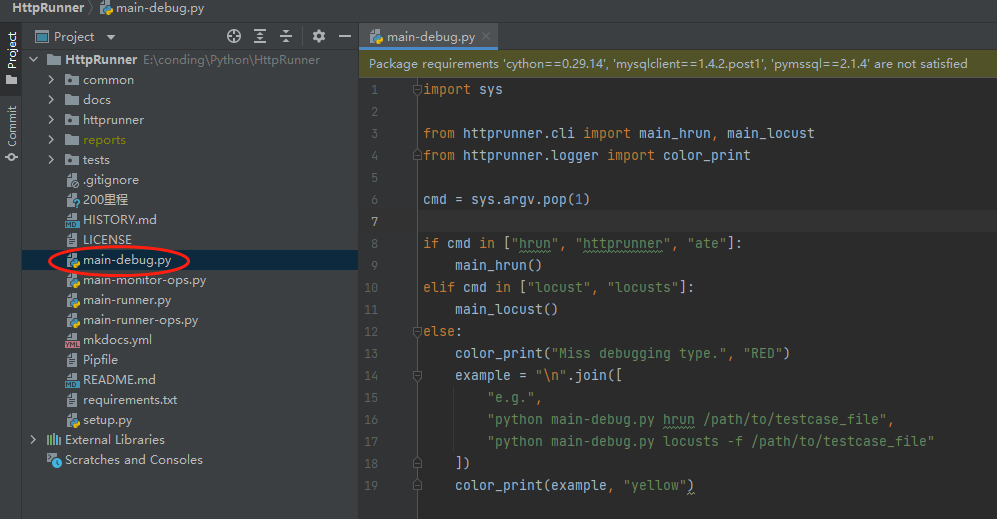Image resolution: width=997 pixels, height=519 pixels.
Task: Open requirements.txt file
Action: (130, 400)
